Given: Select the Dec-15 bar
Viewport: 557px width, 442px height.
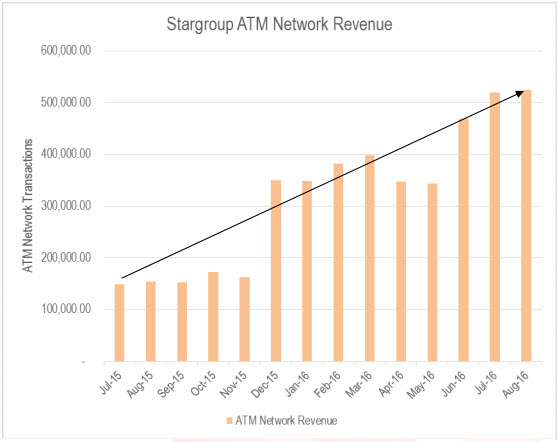Looking at the screenshot, I should tap(276, 271).
